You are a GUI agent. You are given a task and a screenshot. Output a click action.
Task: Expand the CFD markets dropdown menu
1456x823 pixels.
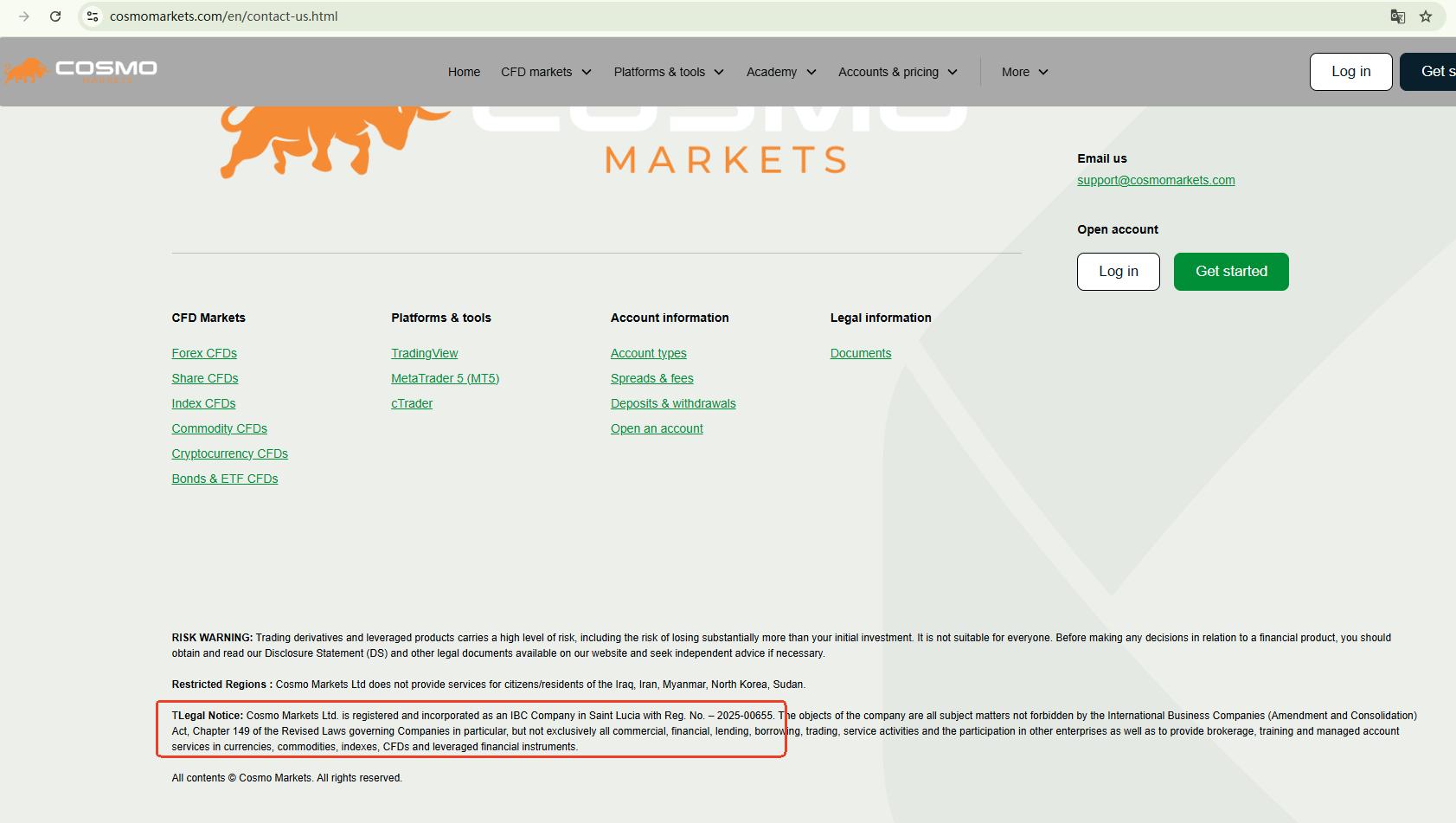pyautogui.click(x=546, y=72)
